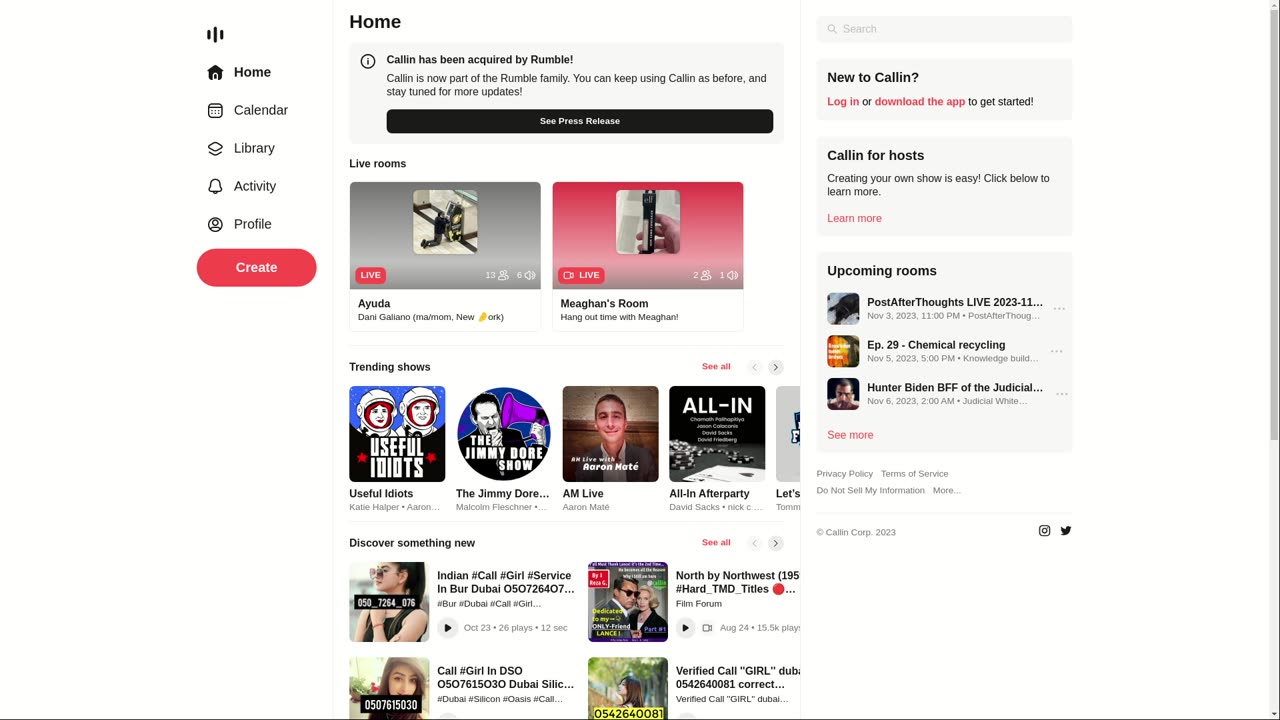Click the Profile person icon

point(215,224)
